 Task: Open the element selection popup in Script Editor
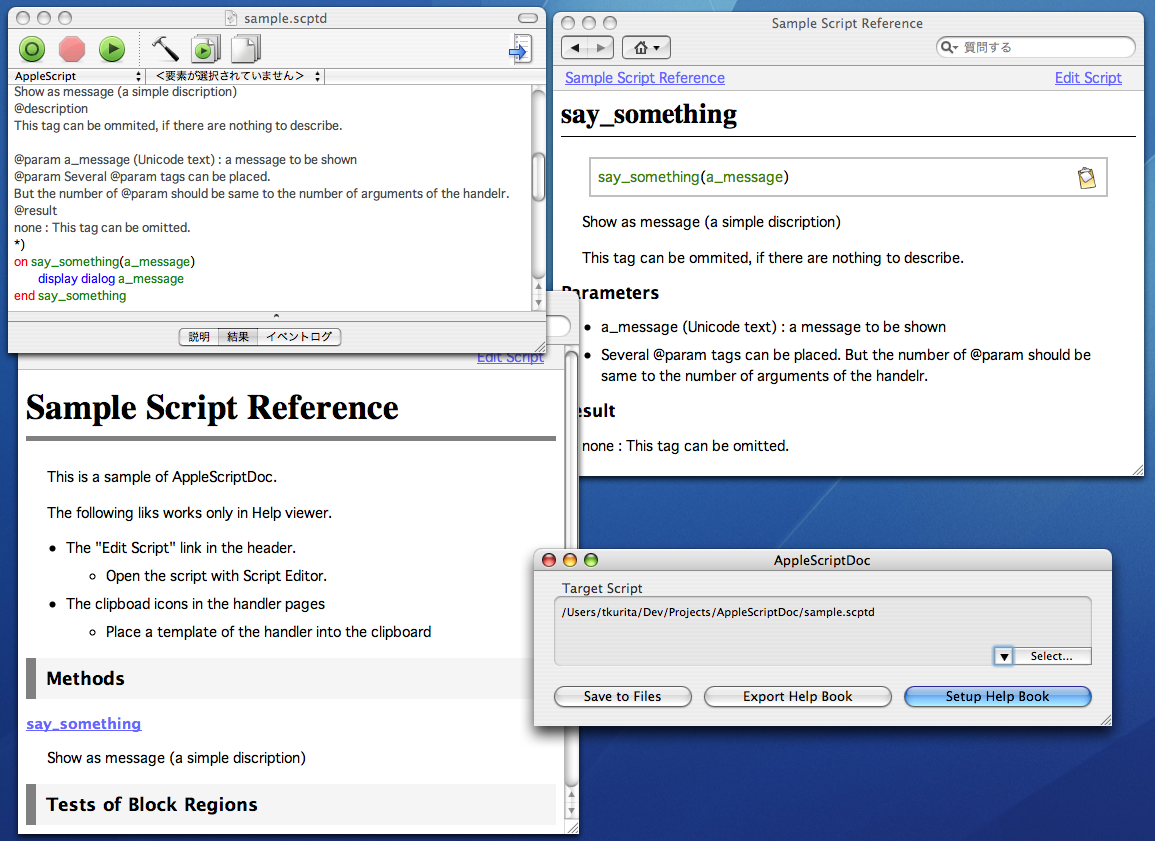tap(236, 76)
